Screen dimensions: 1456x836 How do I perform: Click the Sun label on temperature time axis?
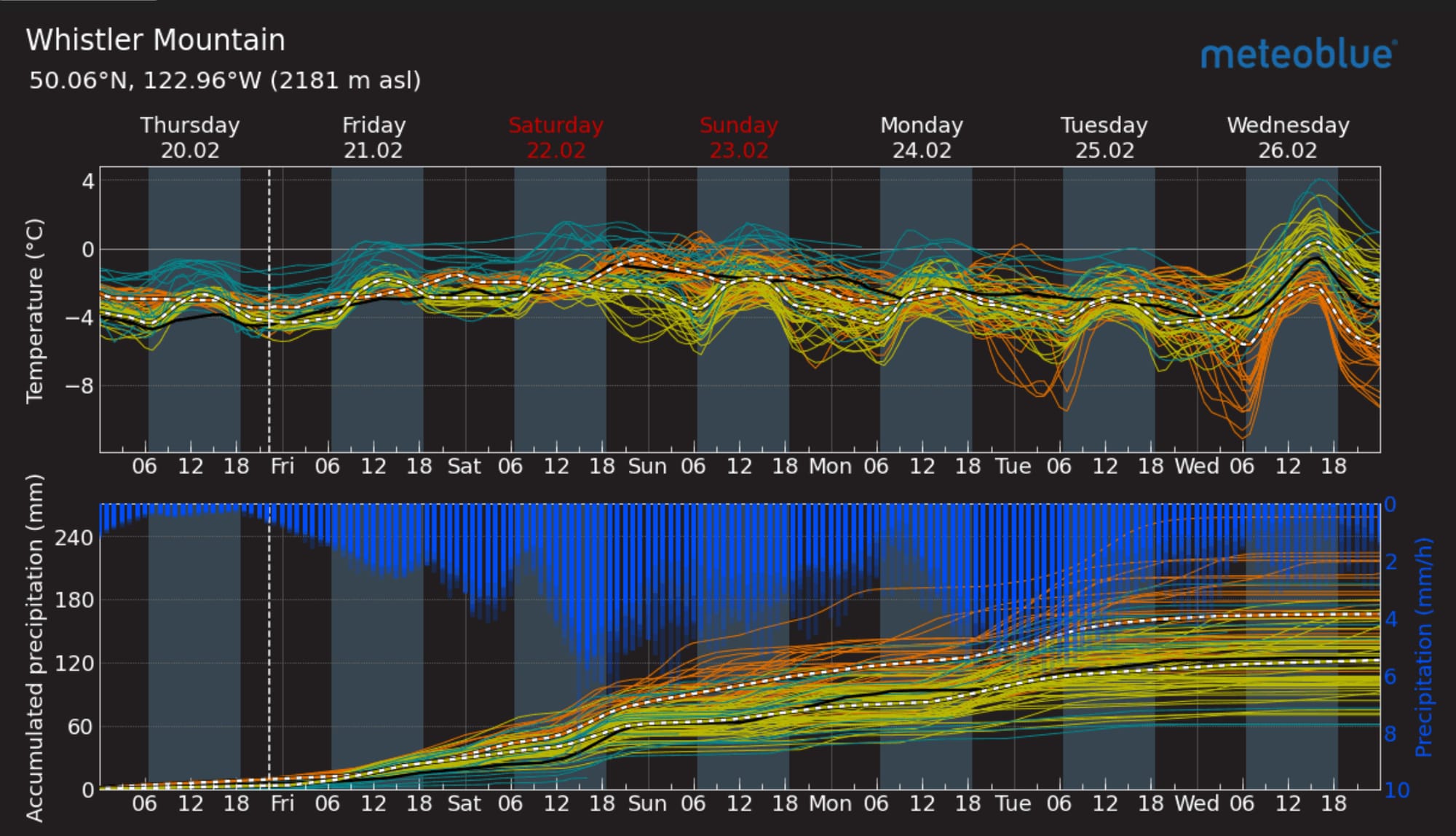tap(647, 466)
